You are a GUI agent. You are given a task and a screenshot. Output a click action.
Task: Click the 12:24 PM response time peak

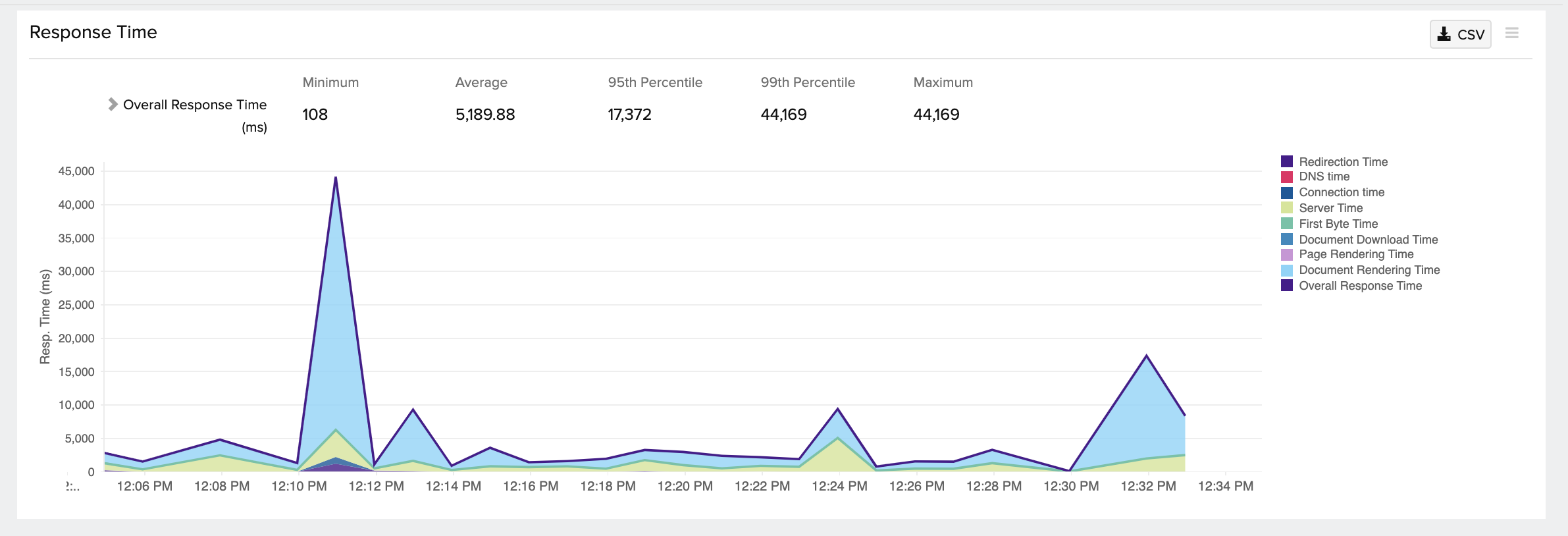(837, 409)
